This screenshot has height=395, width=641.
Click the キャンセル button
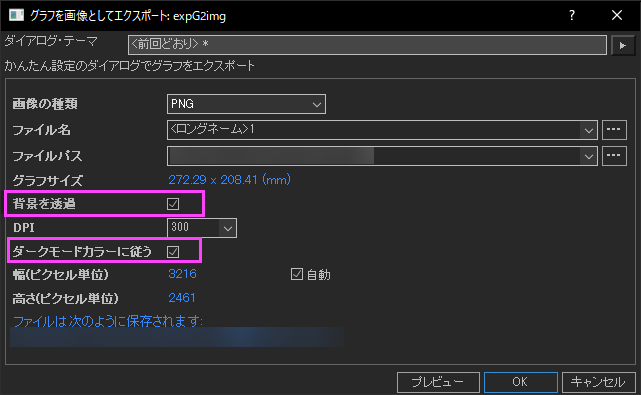click(x=598, y=382)
